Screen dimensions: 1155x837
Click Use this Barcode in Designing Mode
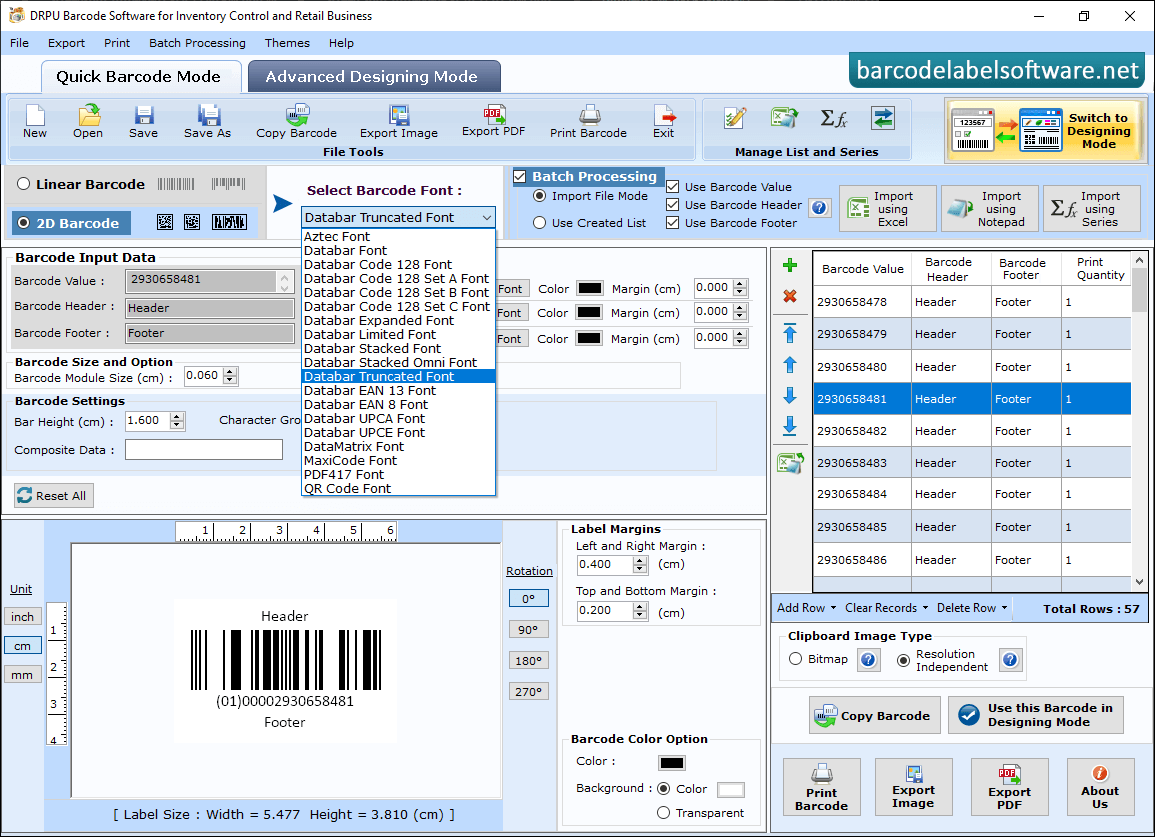tap(1036, 715)
